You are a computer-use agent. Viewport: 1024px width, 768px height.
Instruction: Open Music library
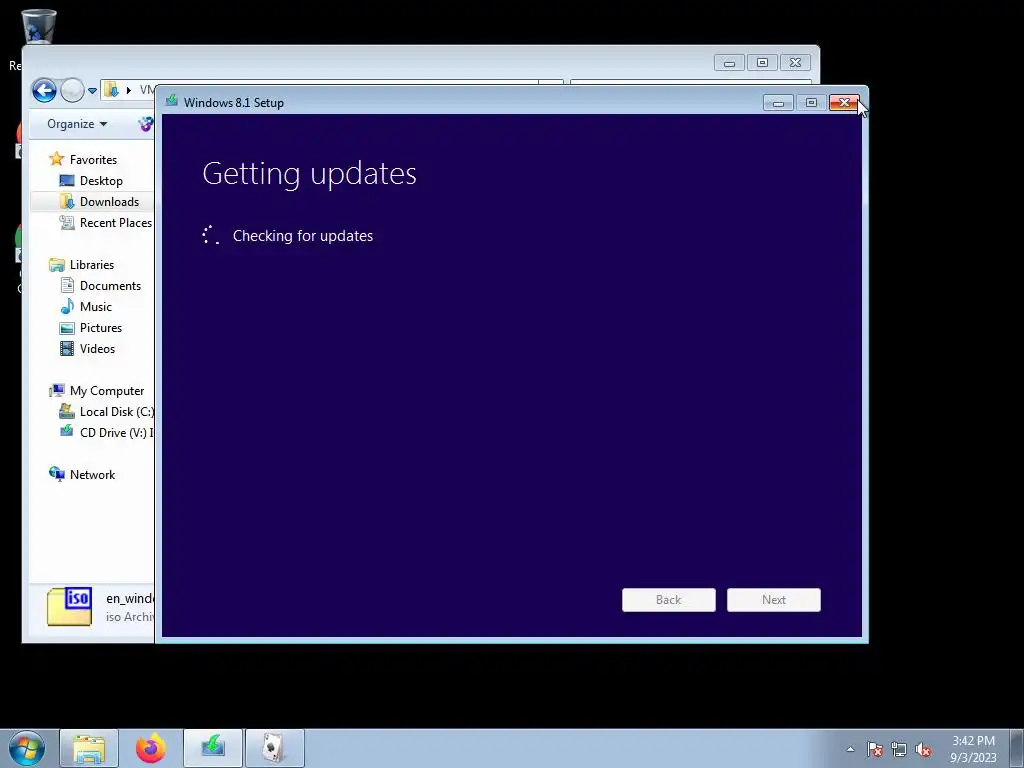click(x=95, y=306)
